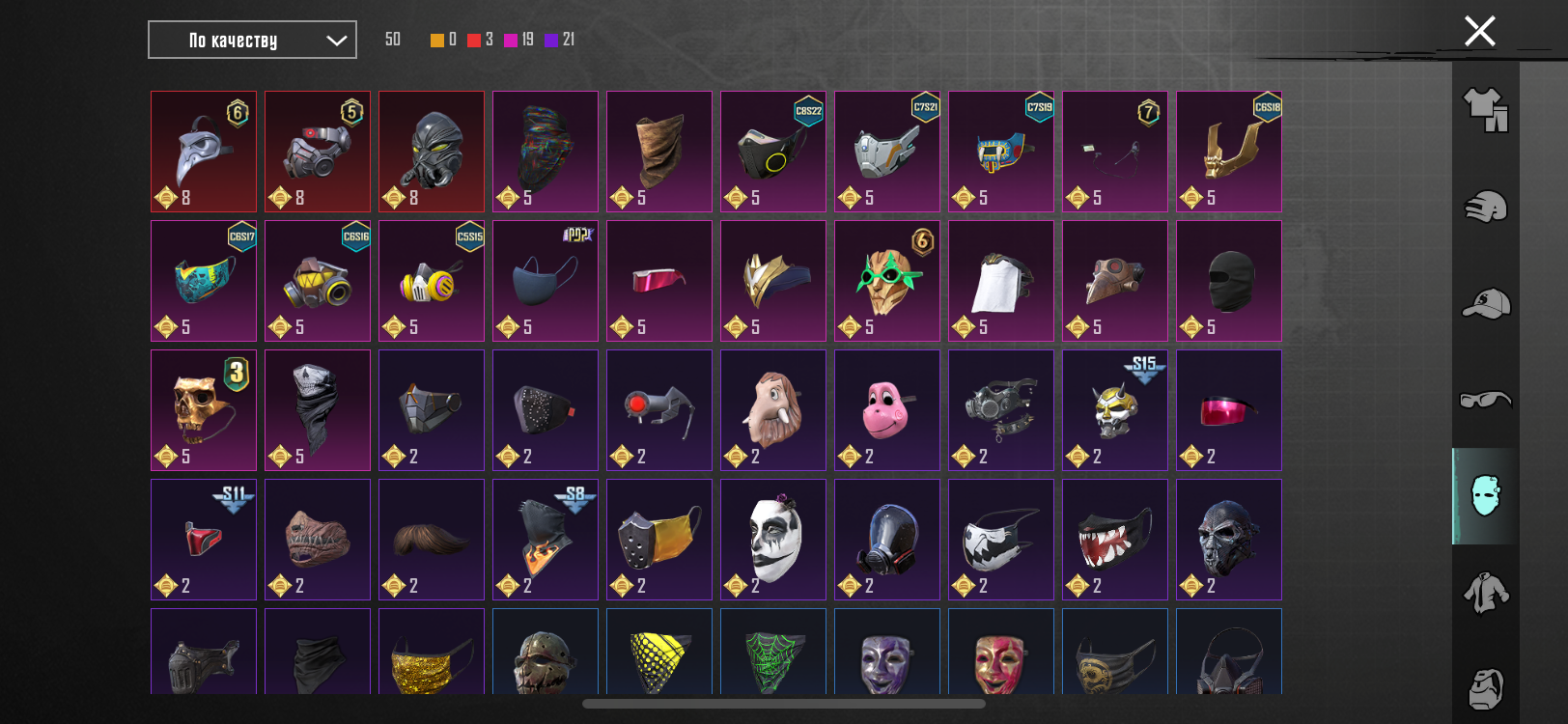Filter by orange quality color square
This screenshot has width=1568, height=724.
pyautogui.click(x=437, y=40)
